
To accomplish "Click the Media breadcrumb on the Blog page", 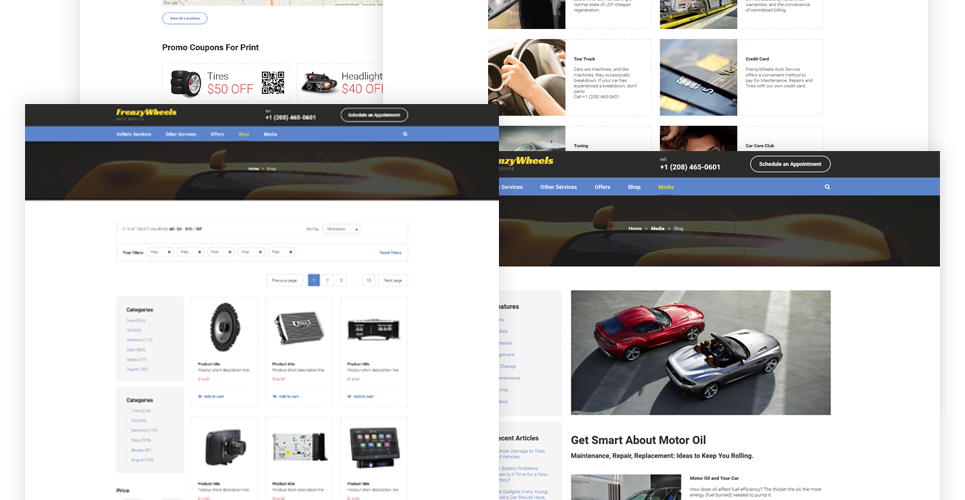I will (657, 228).
